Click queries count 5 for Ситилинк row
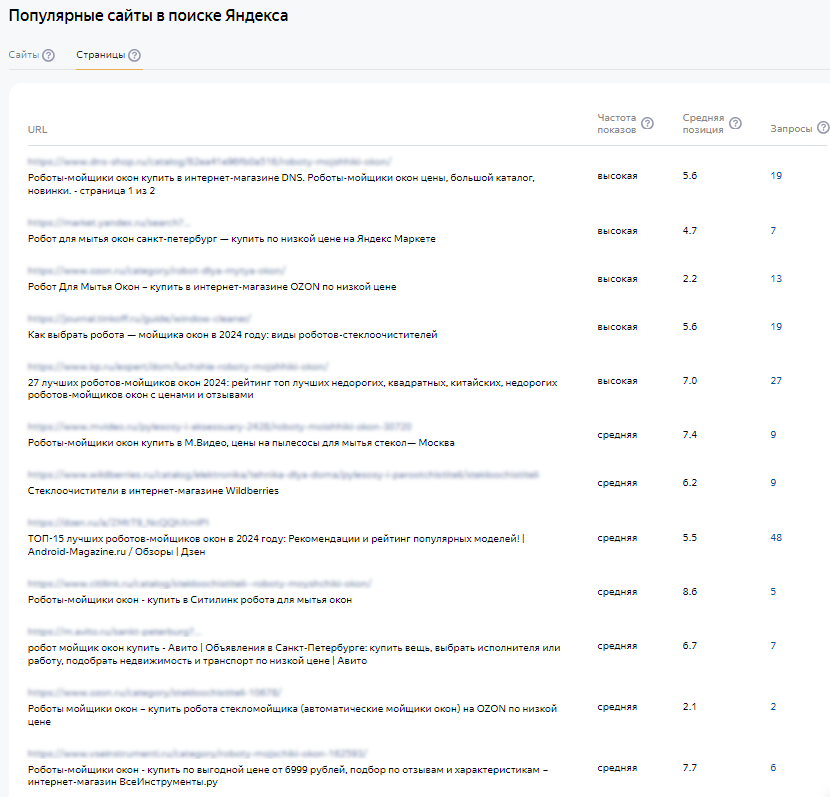830x797 pixels. [773, 592]
